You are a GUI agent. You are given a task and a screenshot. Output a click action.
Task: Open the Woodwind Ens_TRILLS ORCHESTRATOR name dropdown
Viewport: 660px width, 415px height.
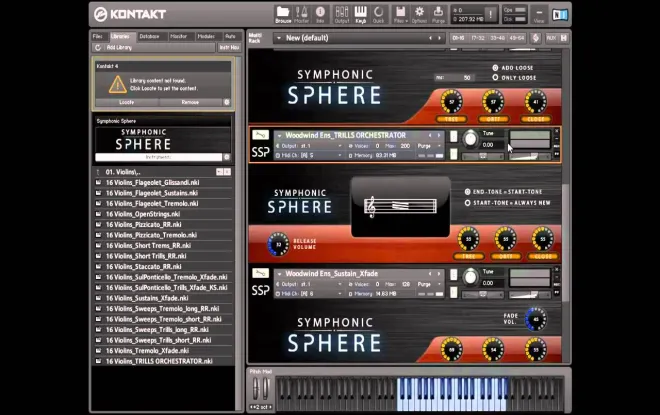pyautogui.click(x=279, y=136)
